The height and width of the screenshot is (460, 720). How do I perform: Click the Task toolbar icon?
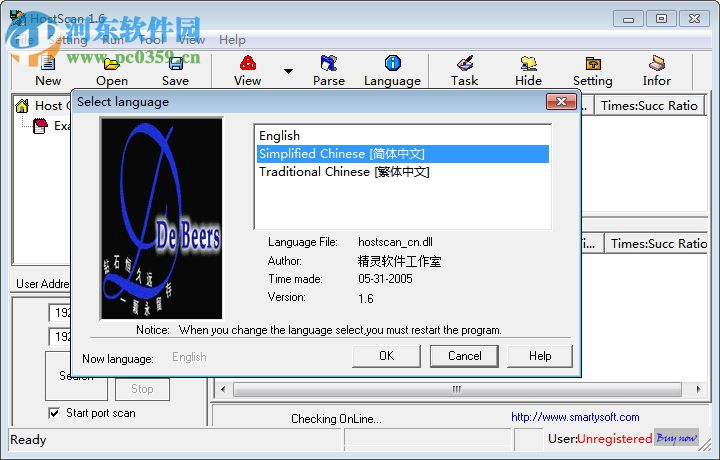coord(465,71)
